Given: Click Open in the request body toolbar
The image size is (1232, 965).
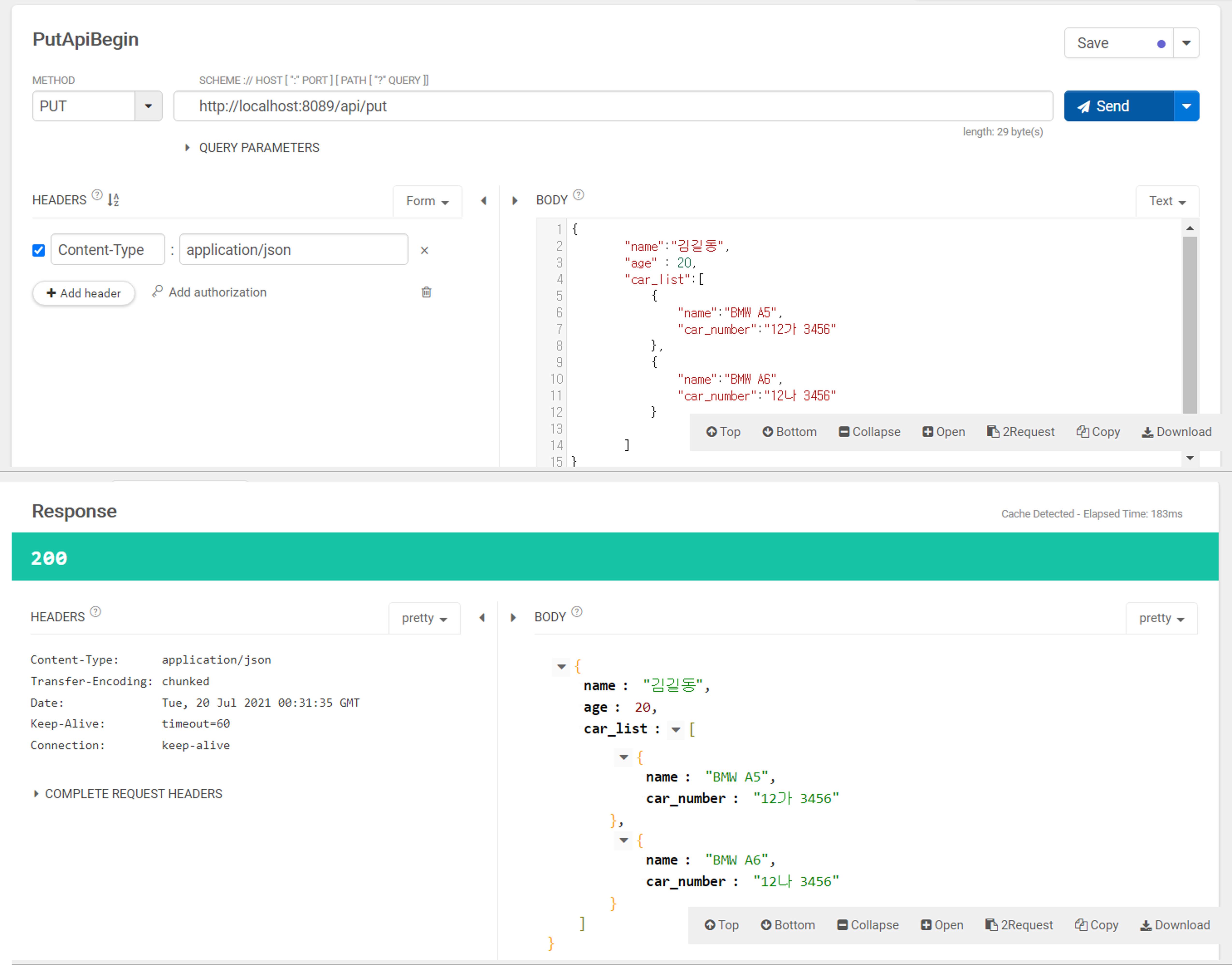Looking at the screenshot, I should pos(943,432).
